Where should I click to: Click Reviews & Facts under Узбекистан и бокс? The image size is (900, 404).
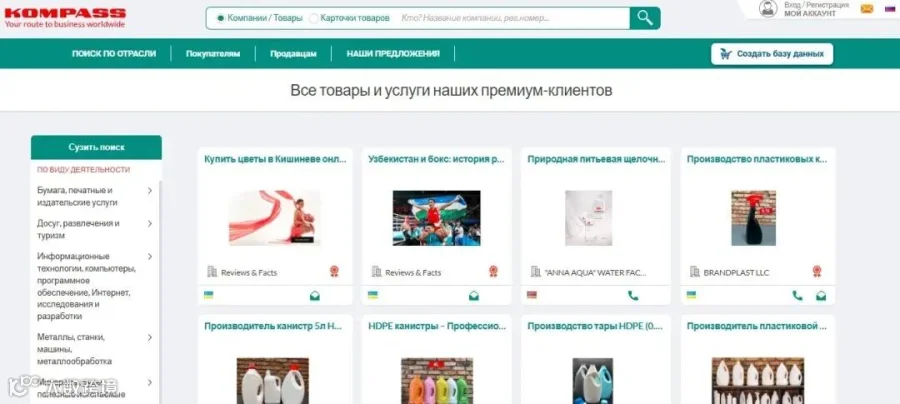(x=413, y=273)
